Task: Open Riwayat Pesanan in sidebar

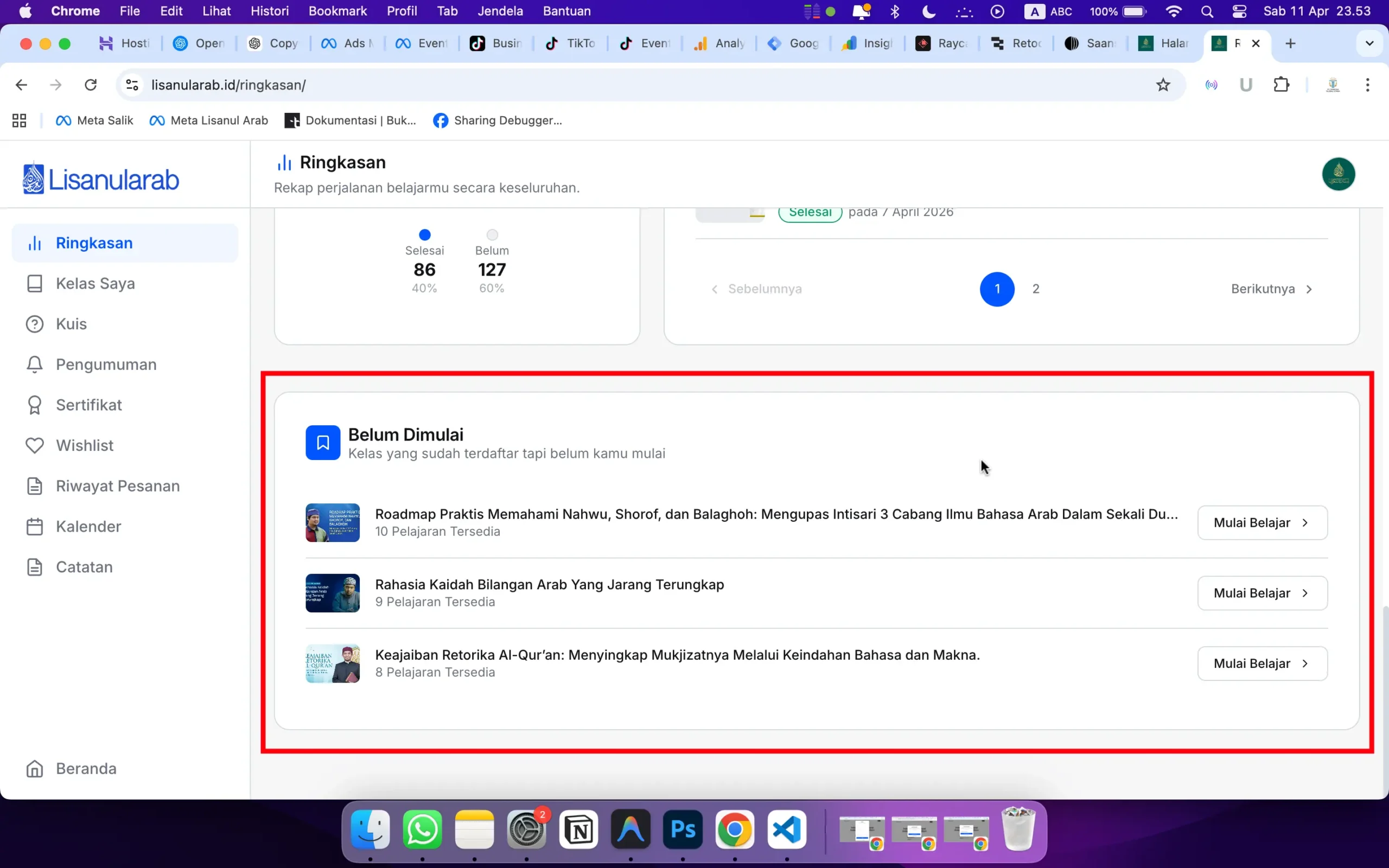Action: coord(117,485)
